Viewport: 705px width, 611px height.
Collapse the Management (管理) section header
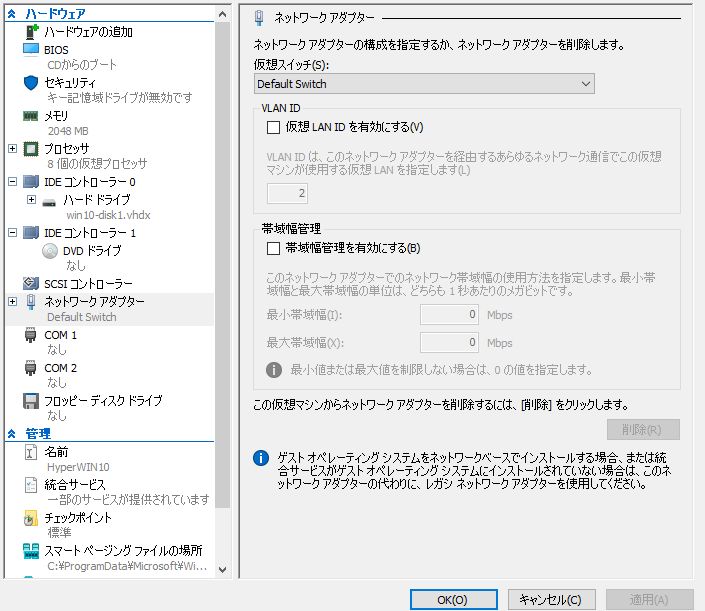point(12,434)
